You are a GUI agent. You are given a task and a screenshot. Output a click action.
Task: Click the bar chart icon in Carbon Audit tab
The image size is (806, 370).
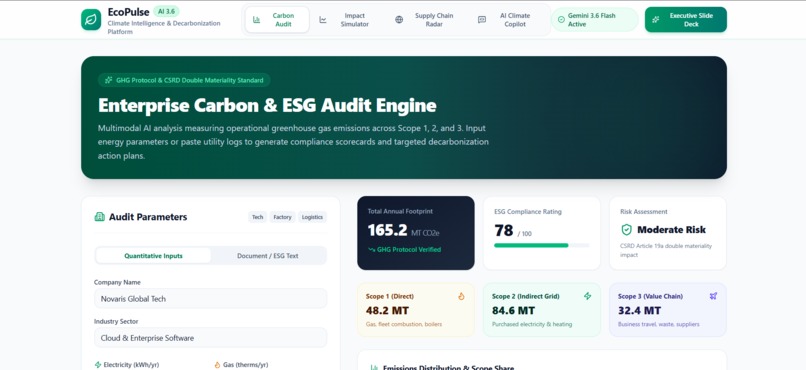pos(257,20)
